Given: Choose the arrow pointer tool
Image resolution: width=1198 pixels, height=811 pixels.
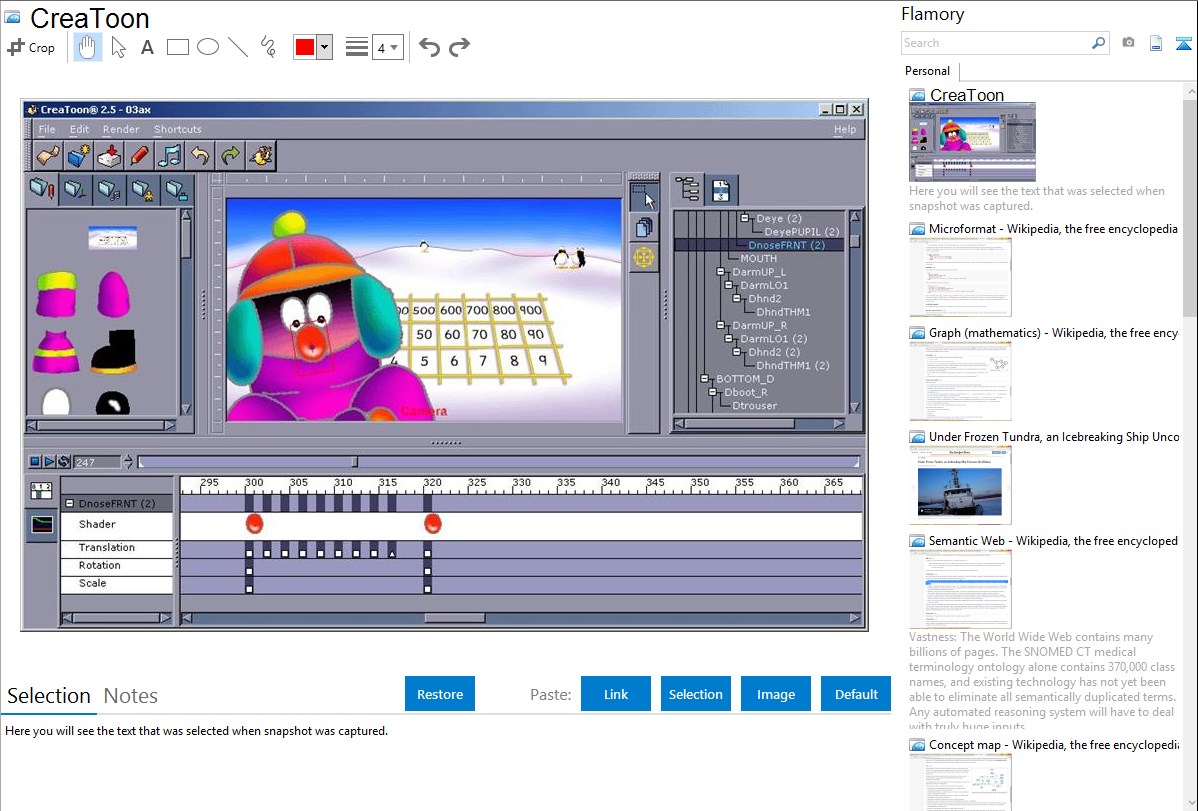Looking at the screenshot, I should click(x=118, y=47).
